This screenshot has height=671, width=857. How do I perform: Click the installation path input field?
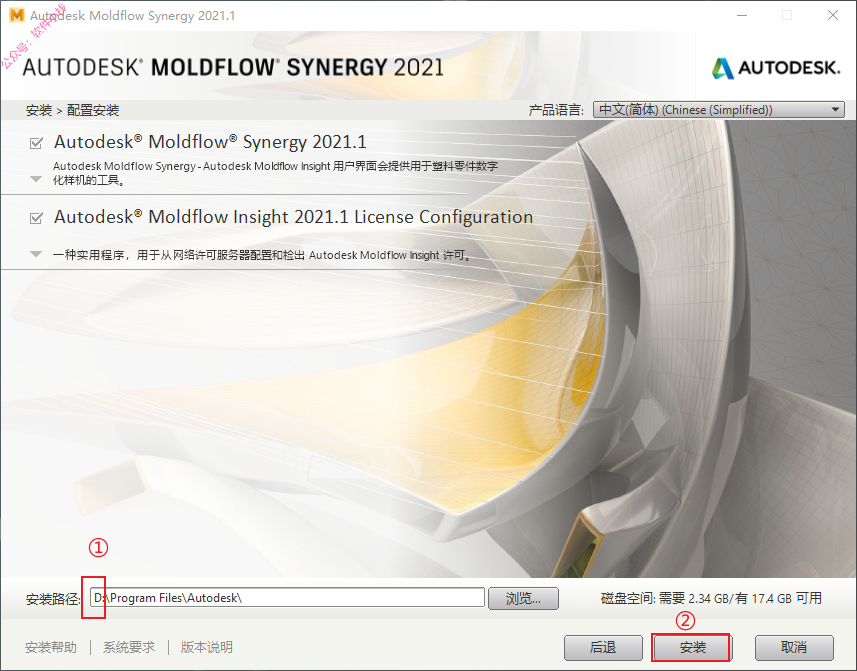point(287,597)
